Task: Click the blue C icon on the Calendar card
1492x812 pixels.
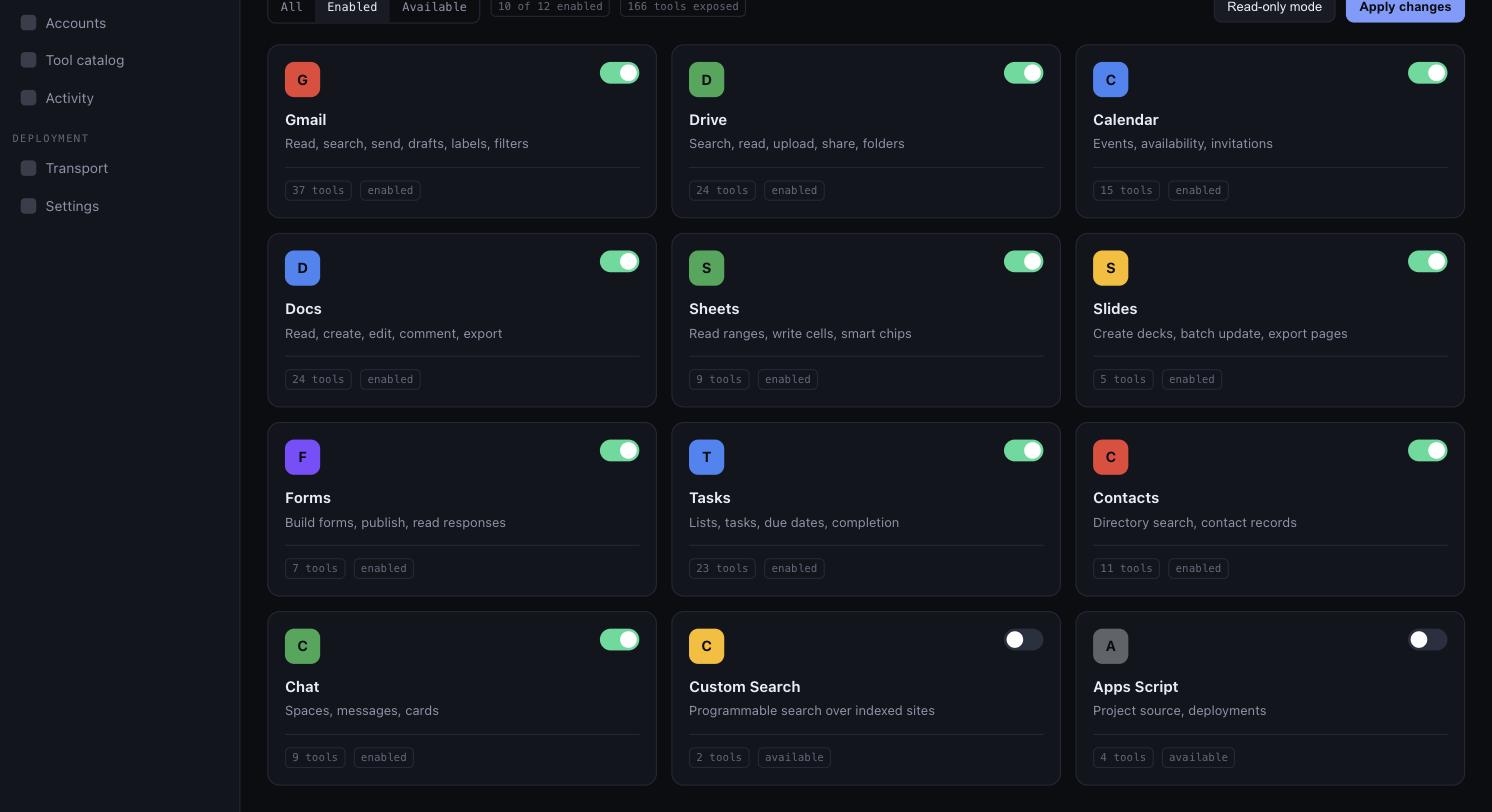Action: 1110,79
